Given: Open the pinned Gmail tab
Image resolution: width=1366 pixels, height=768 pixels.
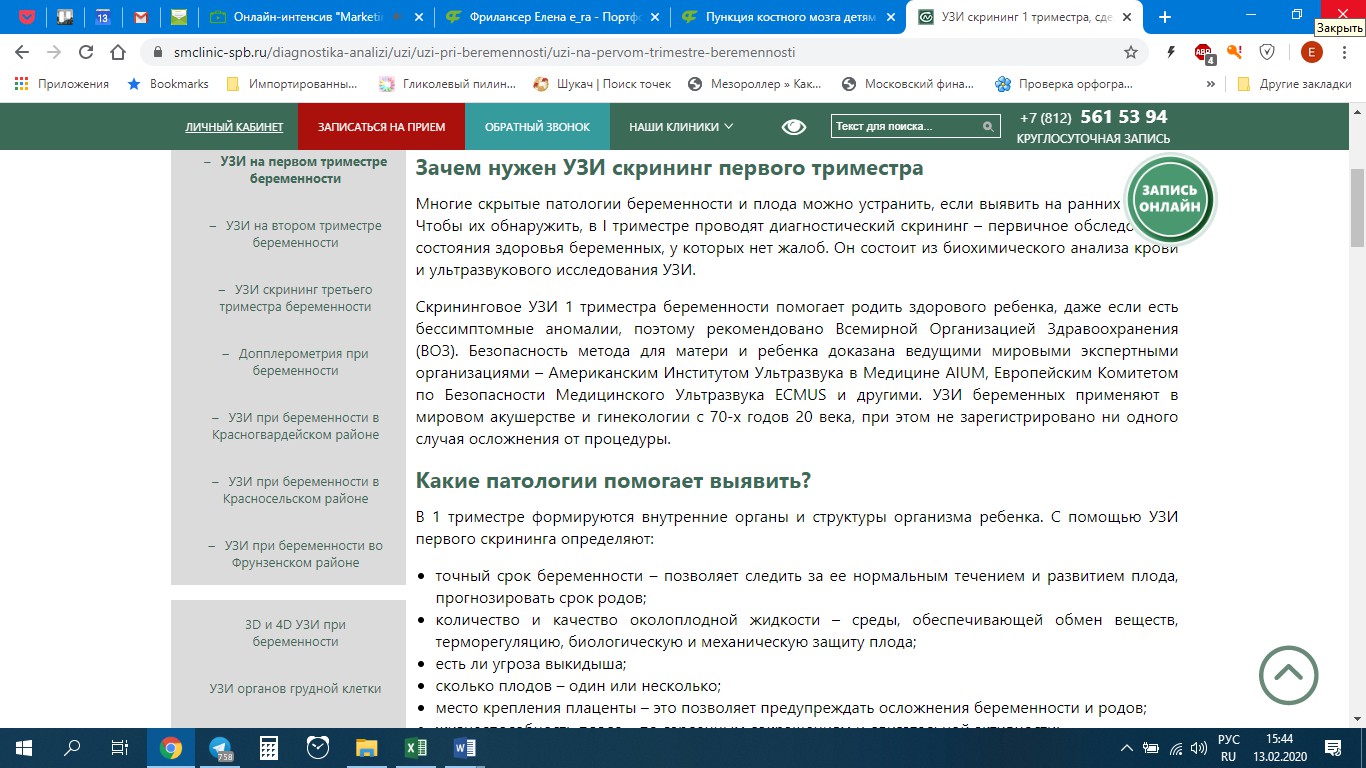Looking at the screenshot, I should pos(141,17).
